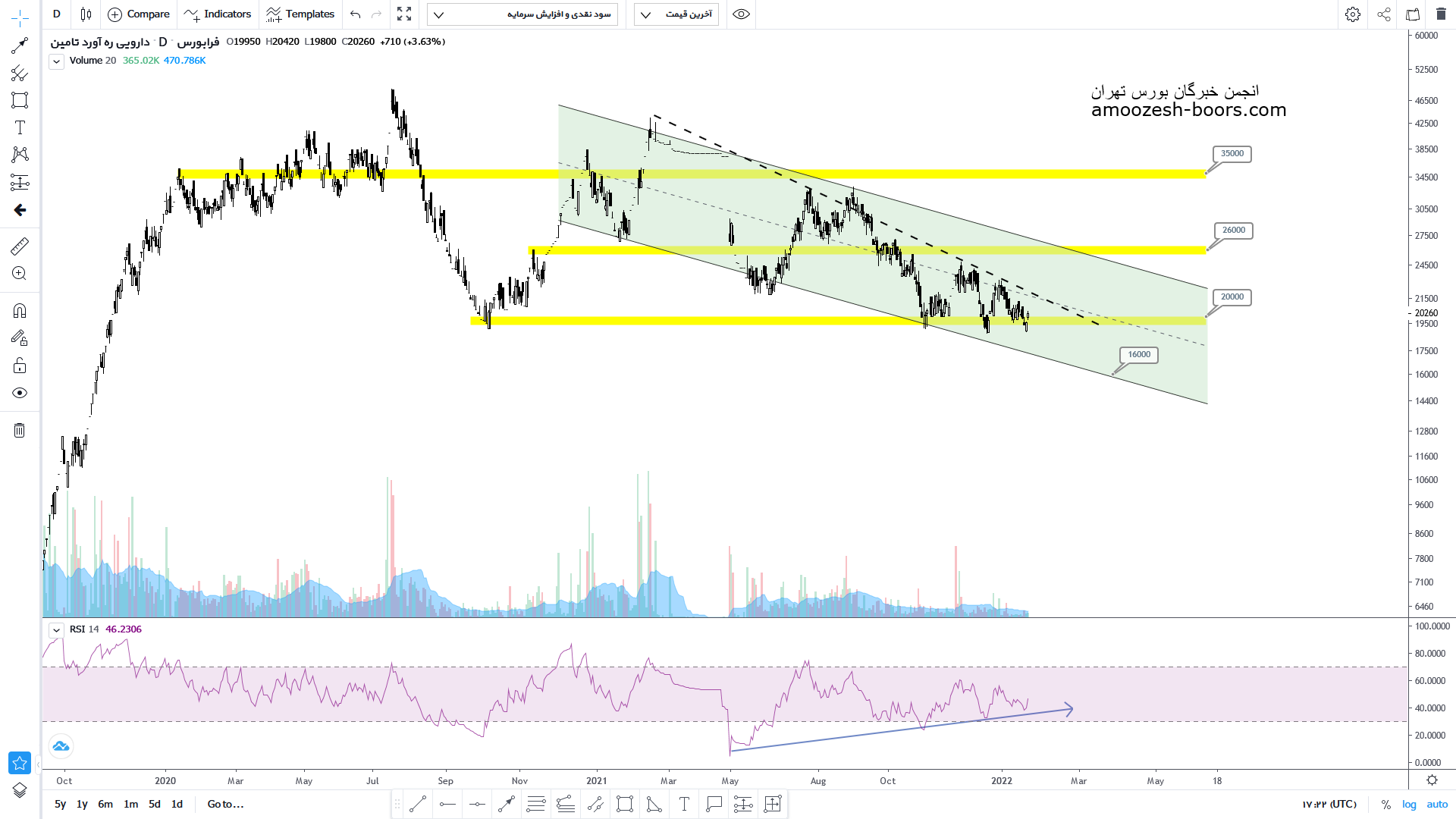Viewport: 1456px width, 819px height.
Task: Collapse the Volume indicator legend arrow
Action: [x=56, y=61]
